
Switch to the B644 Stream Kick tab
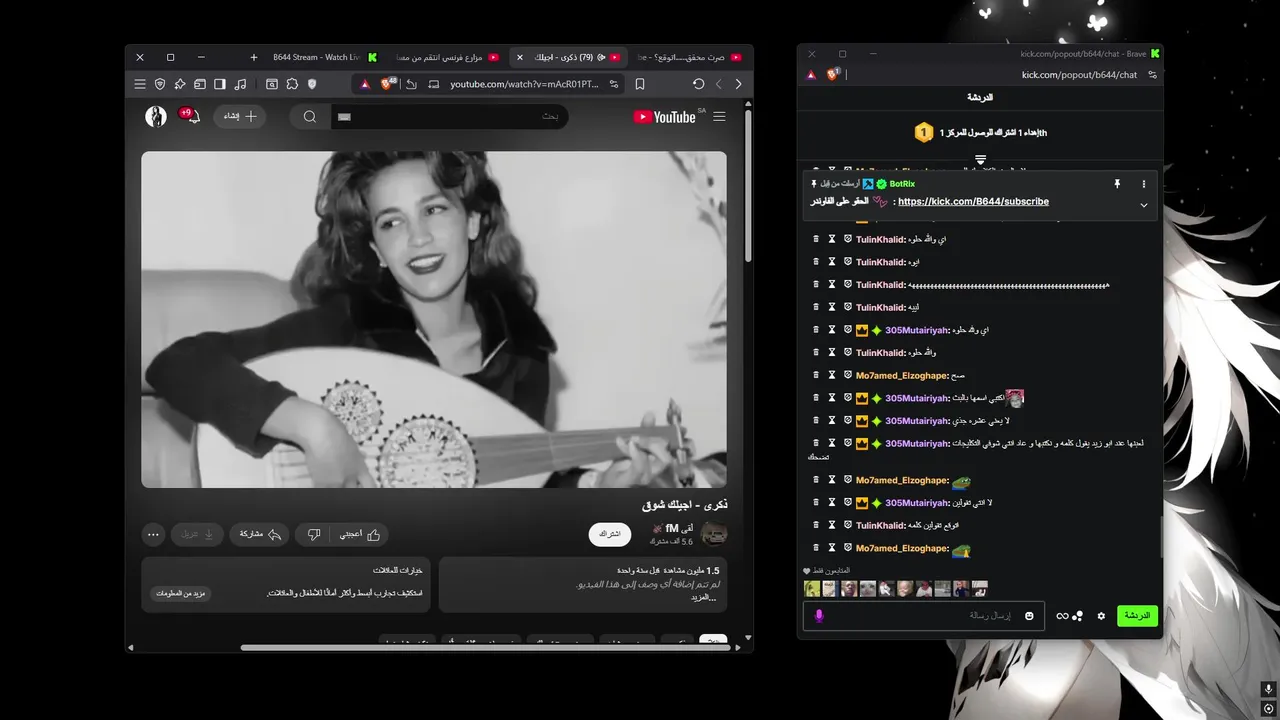click(x=323, y=57)
